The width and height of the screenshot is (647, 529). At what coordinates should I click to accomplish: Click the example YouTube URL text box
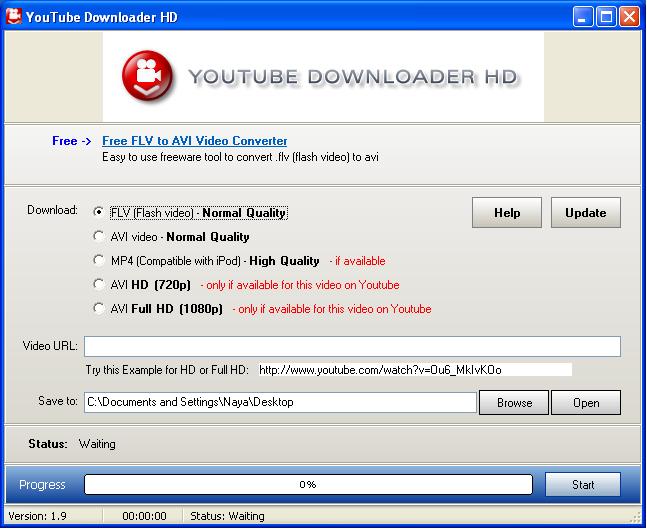click(x=415, y=370)
